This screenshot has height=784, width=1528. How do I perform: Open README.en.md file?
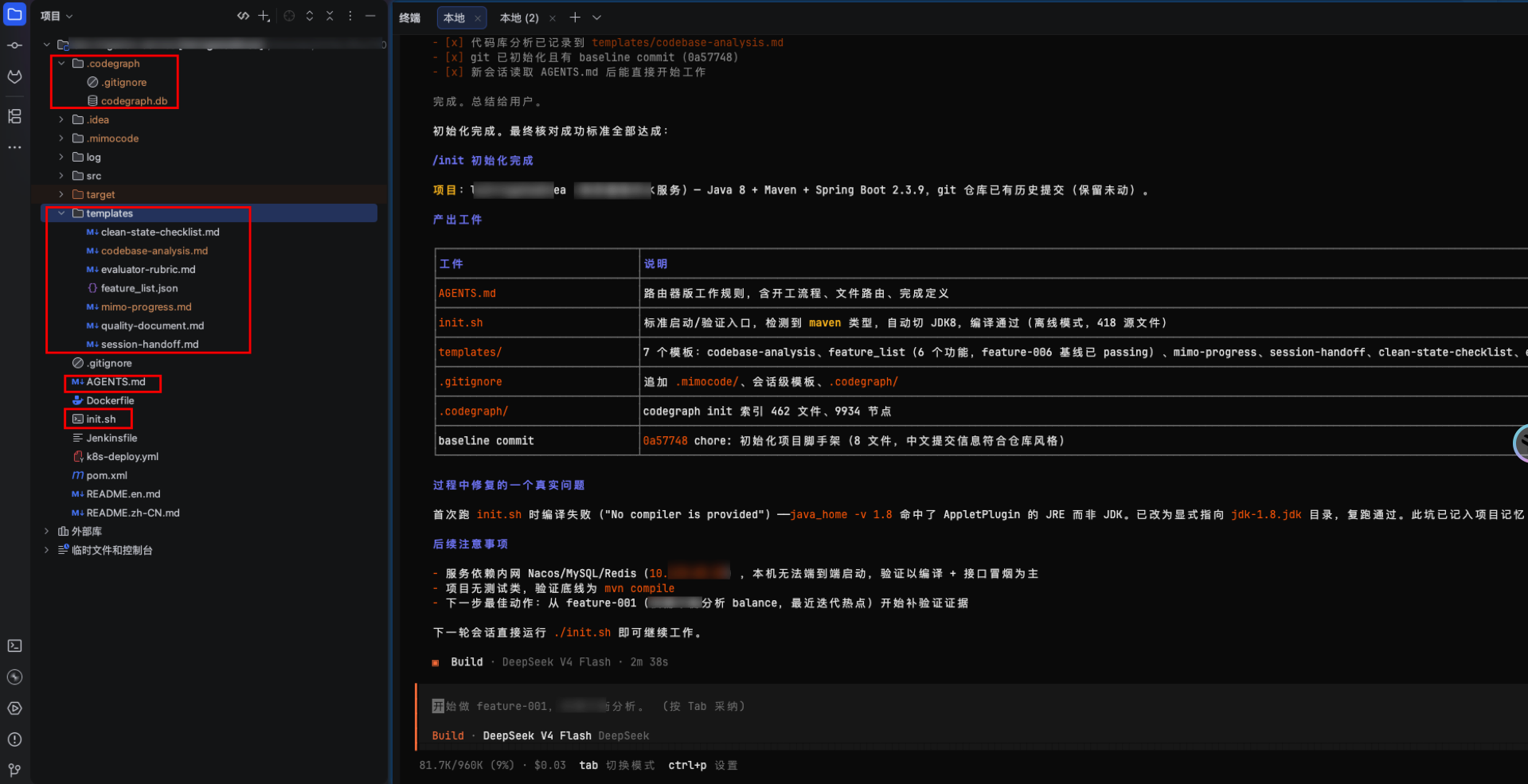click(x=116, y=494)
